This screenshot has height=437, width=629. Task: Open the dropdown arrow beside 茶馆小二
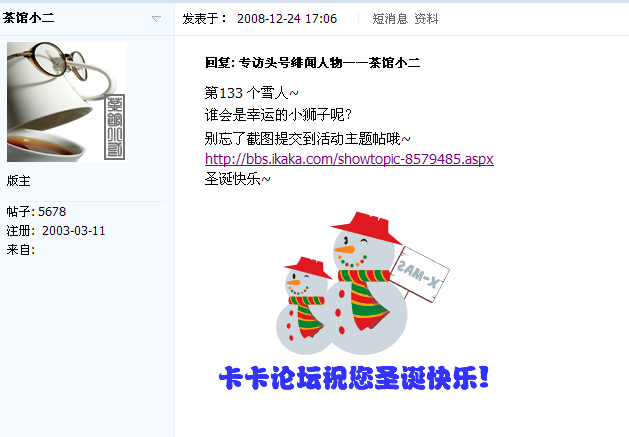click(156, 19)
